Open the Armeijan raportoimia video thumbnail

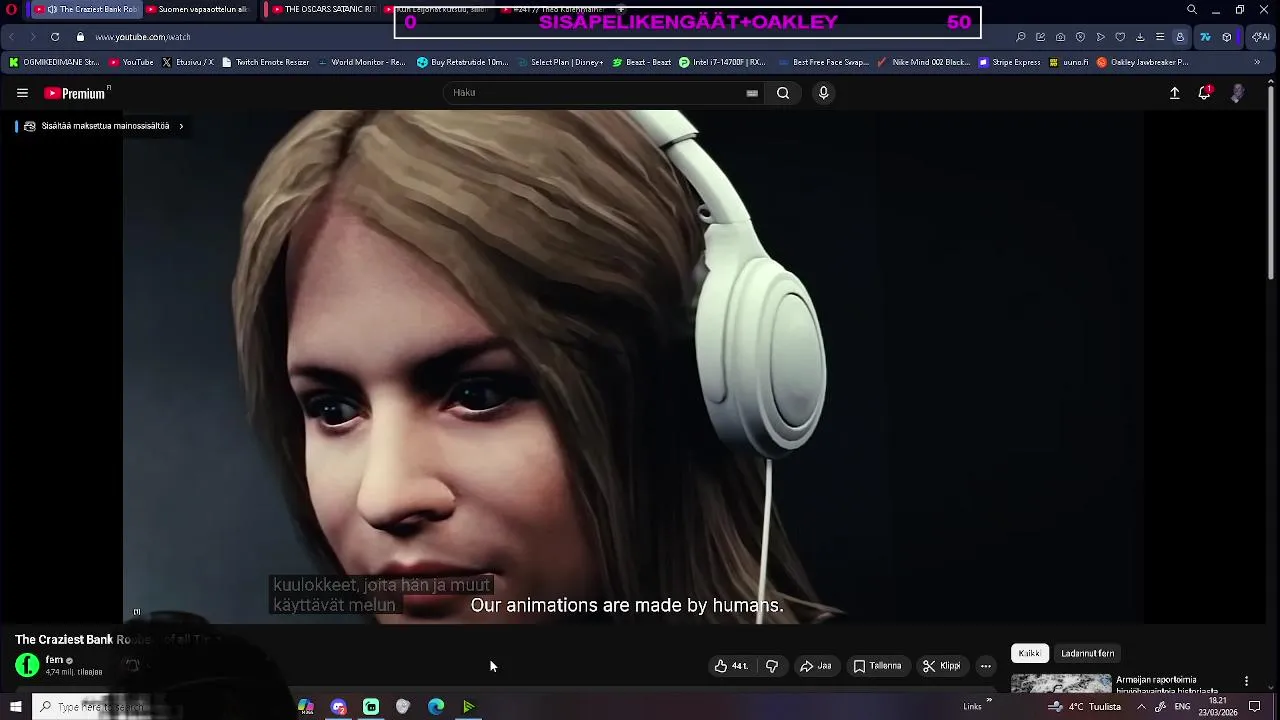point(1061,683)
